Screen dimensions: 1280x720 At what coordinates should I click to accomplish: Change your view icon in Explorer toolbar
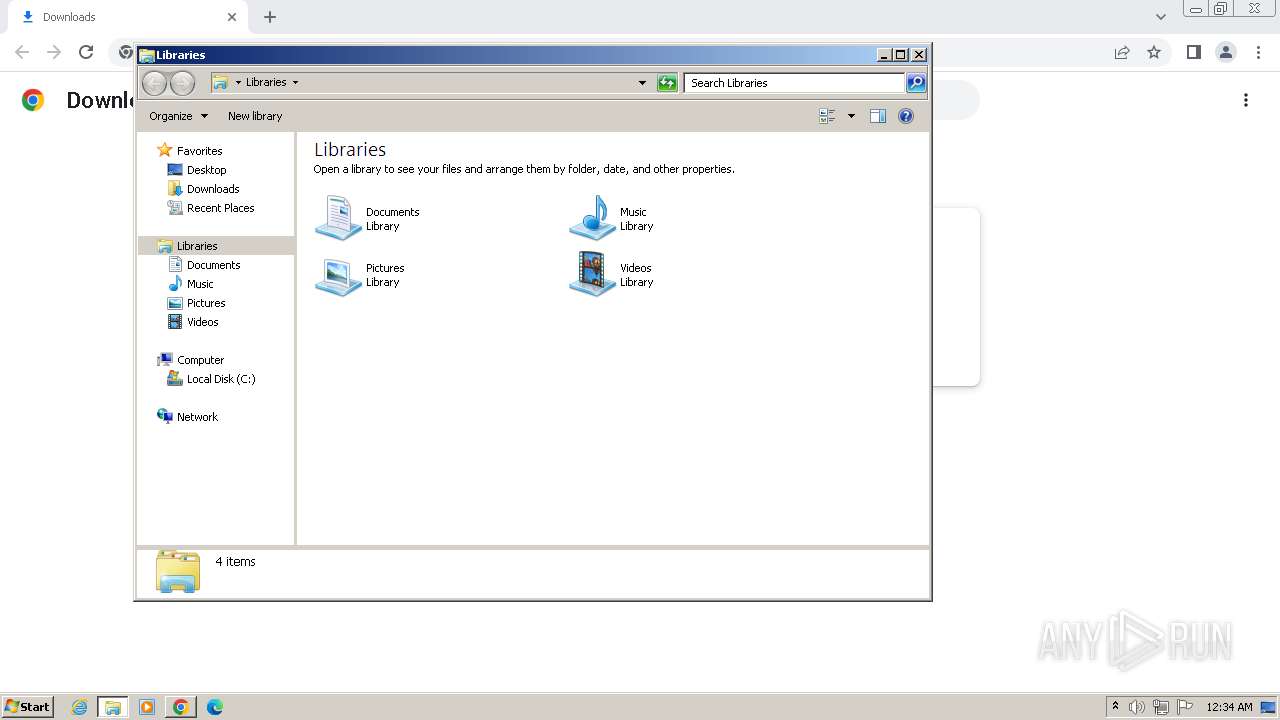click(827, 116)
